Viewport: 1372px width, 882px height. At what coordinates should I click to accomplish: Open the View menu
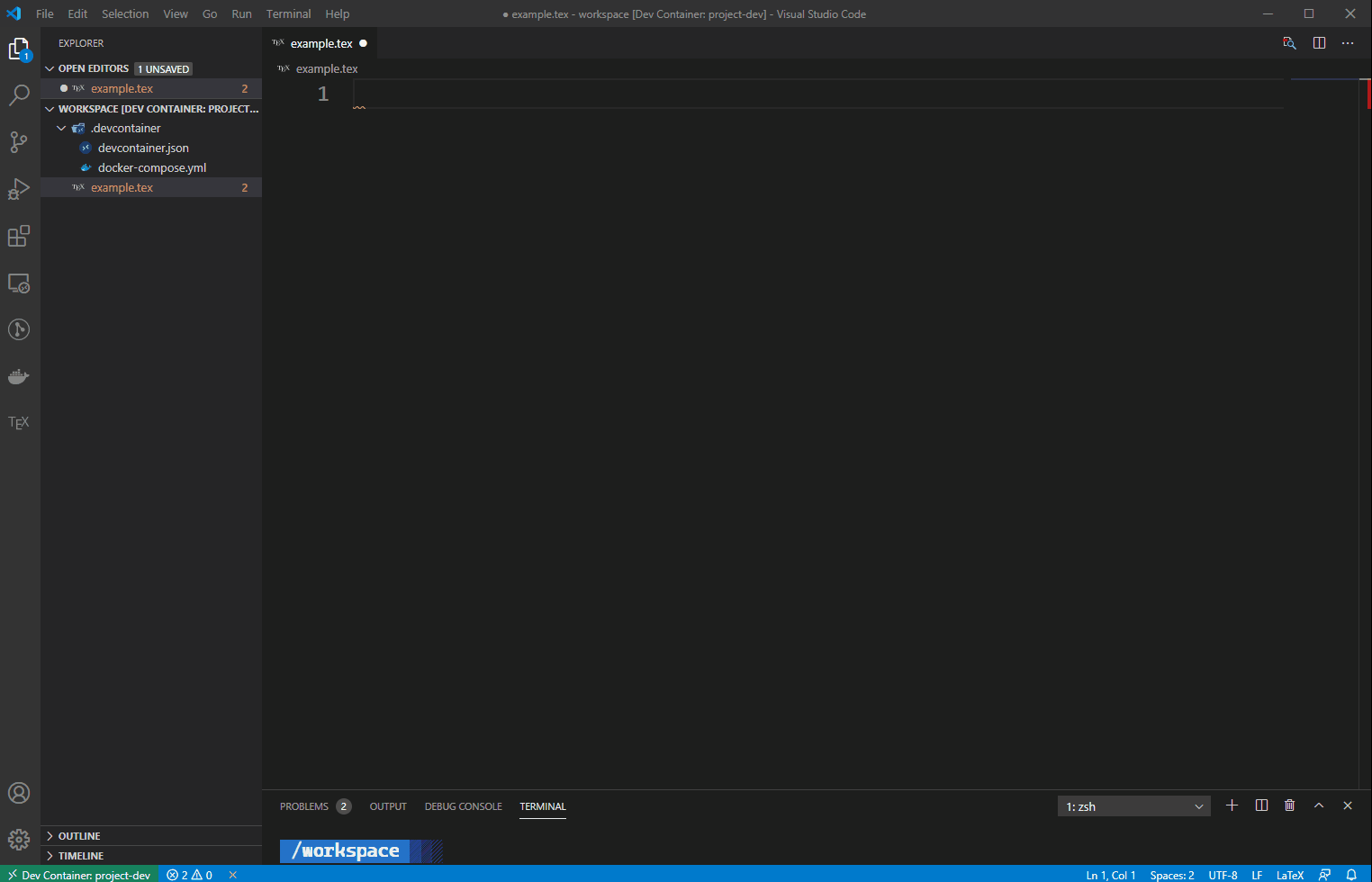point(176,13)
